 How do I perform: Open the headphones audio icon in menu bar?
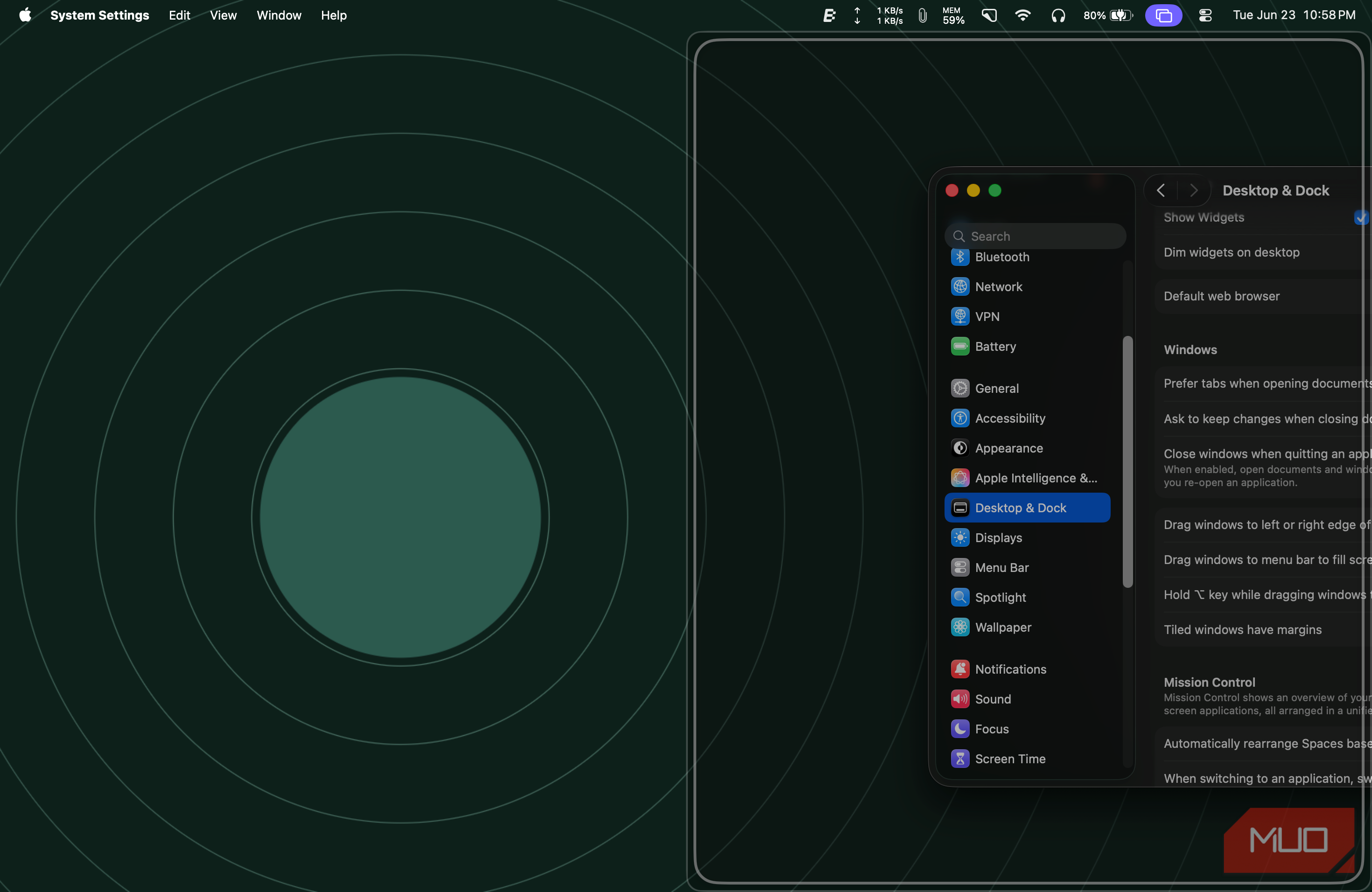coord(1058,15)
